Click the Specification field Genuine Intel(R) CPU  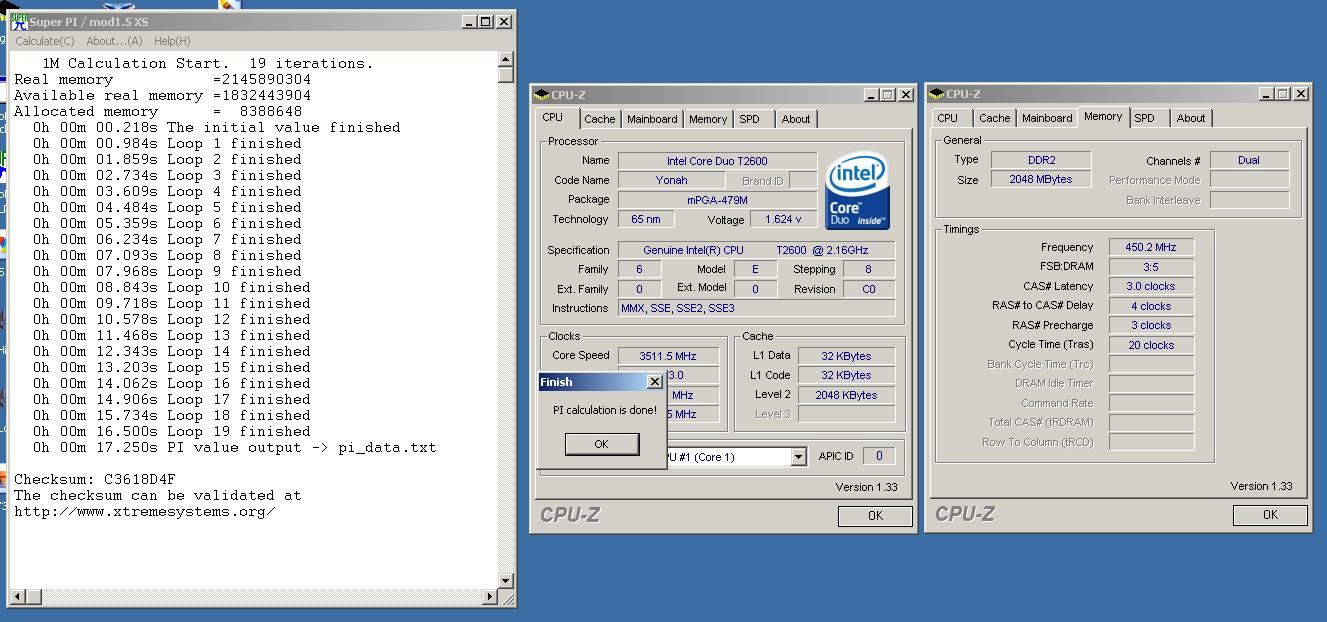(756, 250)
